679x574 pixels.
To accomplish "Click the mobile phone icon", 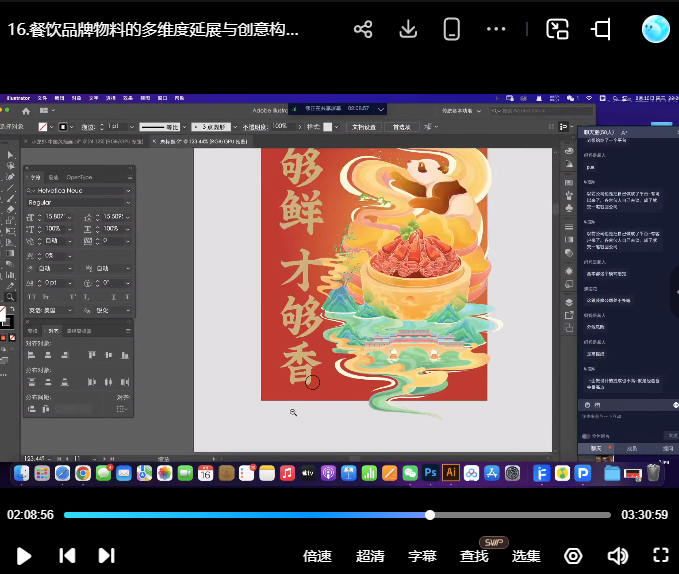I will click(x=451, y=29).
